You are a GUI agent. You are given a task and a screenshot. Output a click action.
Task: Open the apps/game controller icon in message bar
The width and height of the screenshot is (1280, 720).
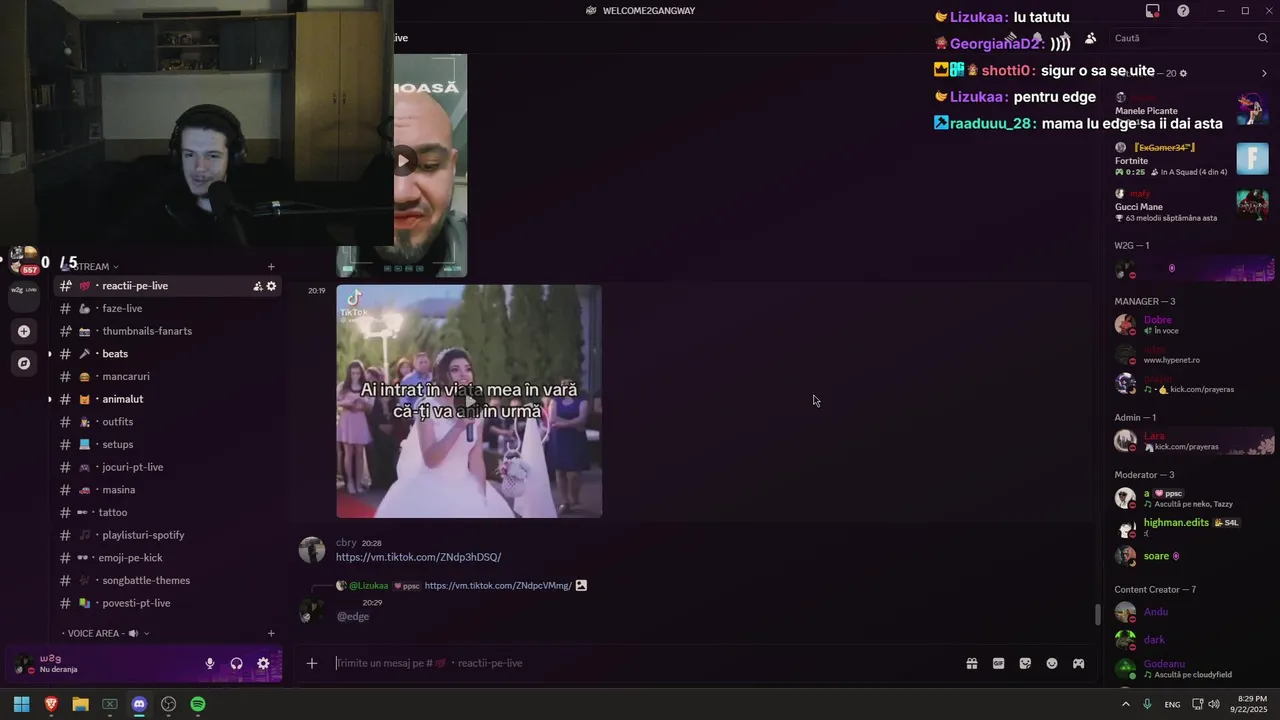1079,663
